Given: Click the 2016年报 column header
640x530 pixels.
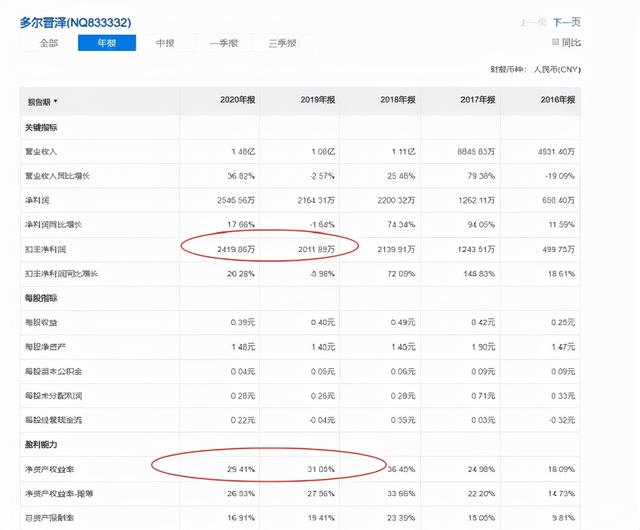Looking at the screenshot, I should (x=558, y=100).
